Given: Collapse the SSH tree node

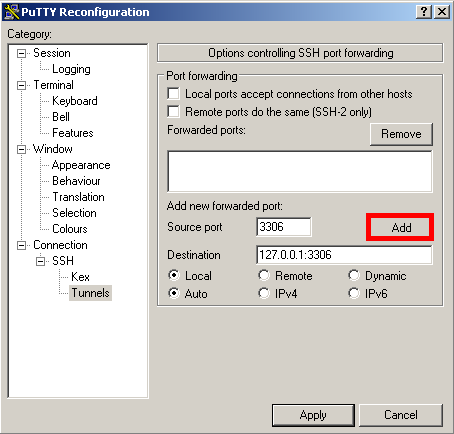Looking at the screenshot, I should click(x=40, y=261).
